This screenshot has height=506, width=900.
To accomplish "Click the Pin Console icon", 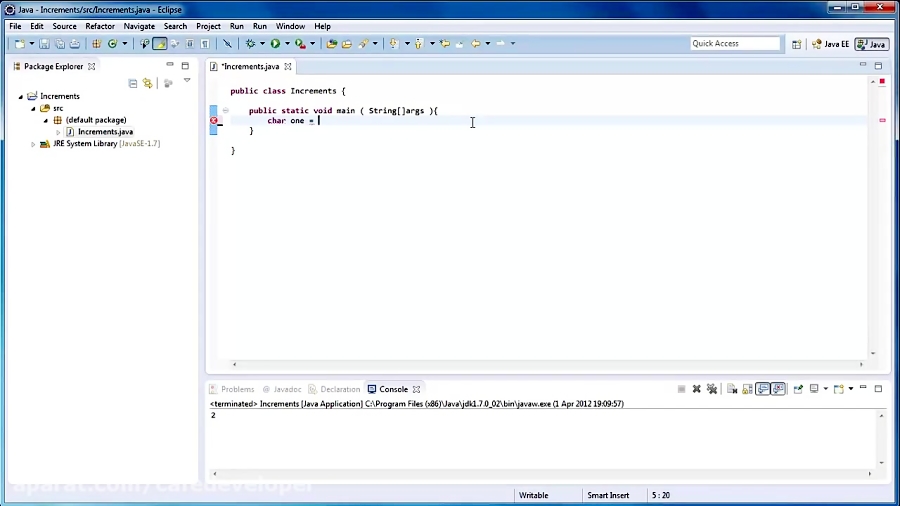I will (798, 389).
